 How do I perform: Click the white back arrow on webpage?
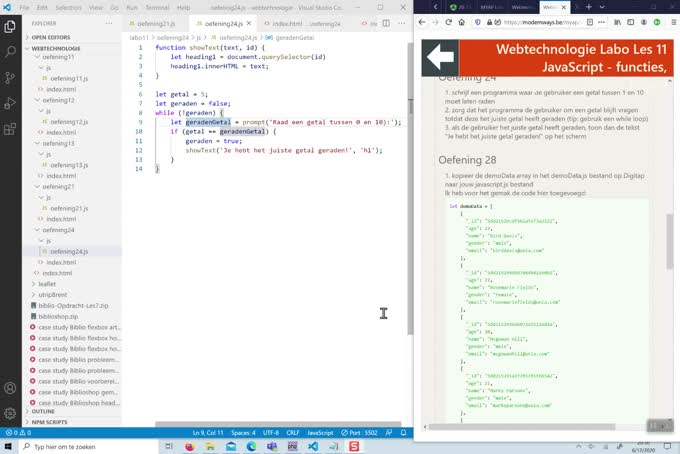[441, 58]
